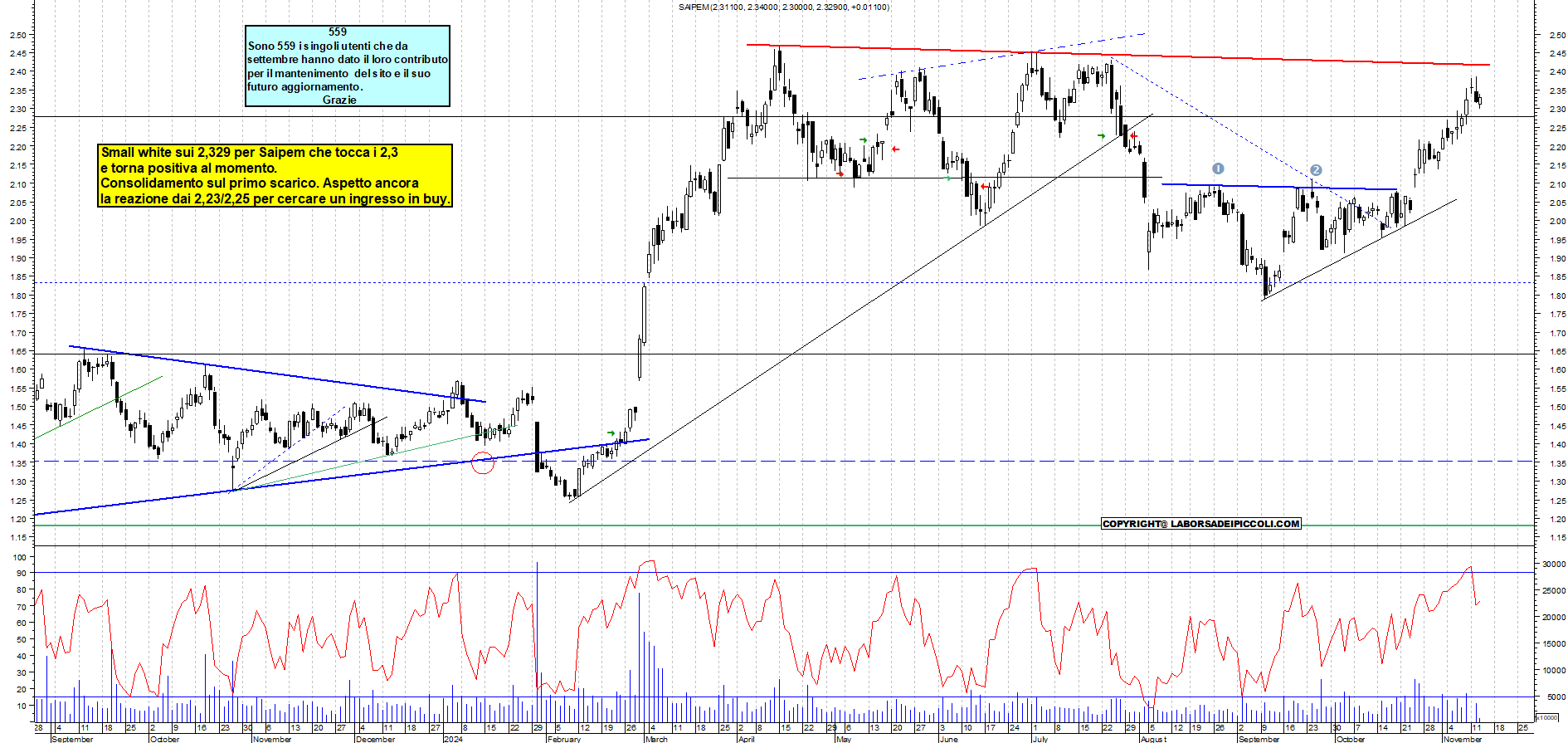This screenshot has height=743, width=1568.
Task: Click the 100 label on oscillator scale
Action: pyautogui.click(x=20, y=557)
